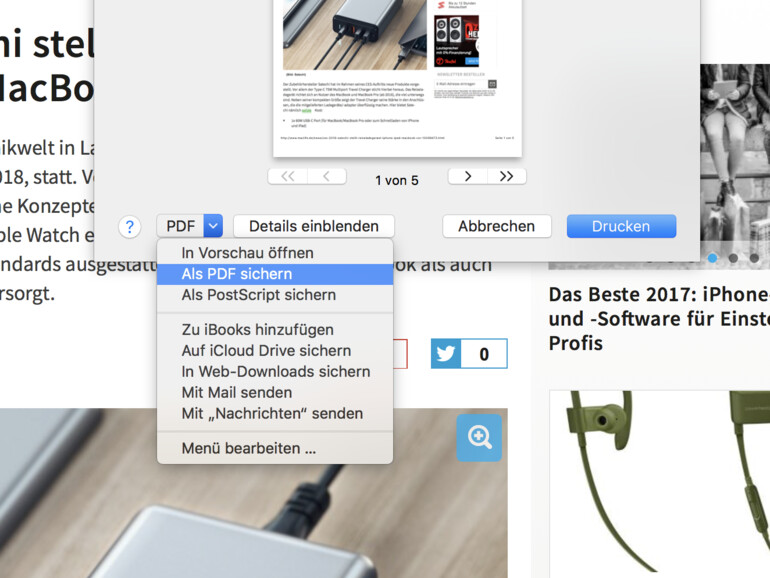Viewport: 770px width, 578px height.
Task: Click the olive earphones product image
Action: (660, 484)
